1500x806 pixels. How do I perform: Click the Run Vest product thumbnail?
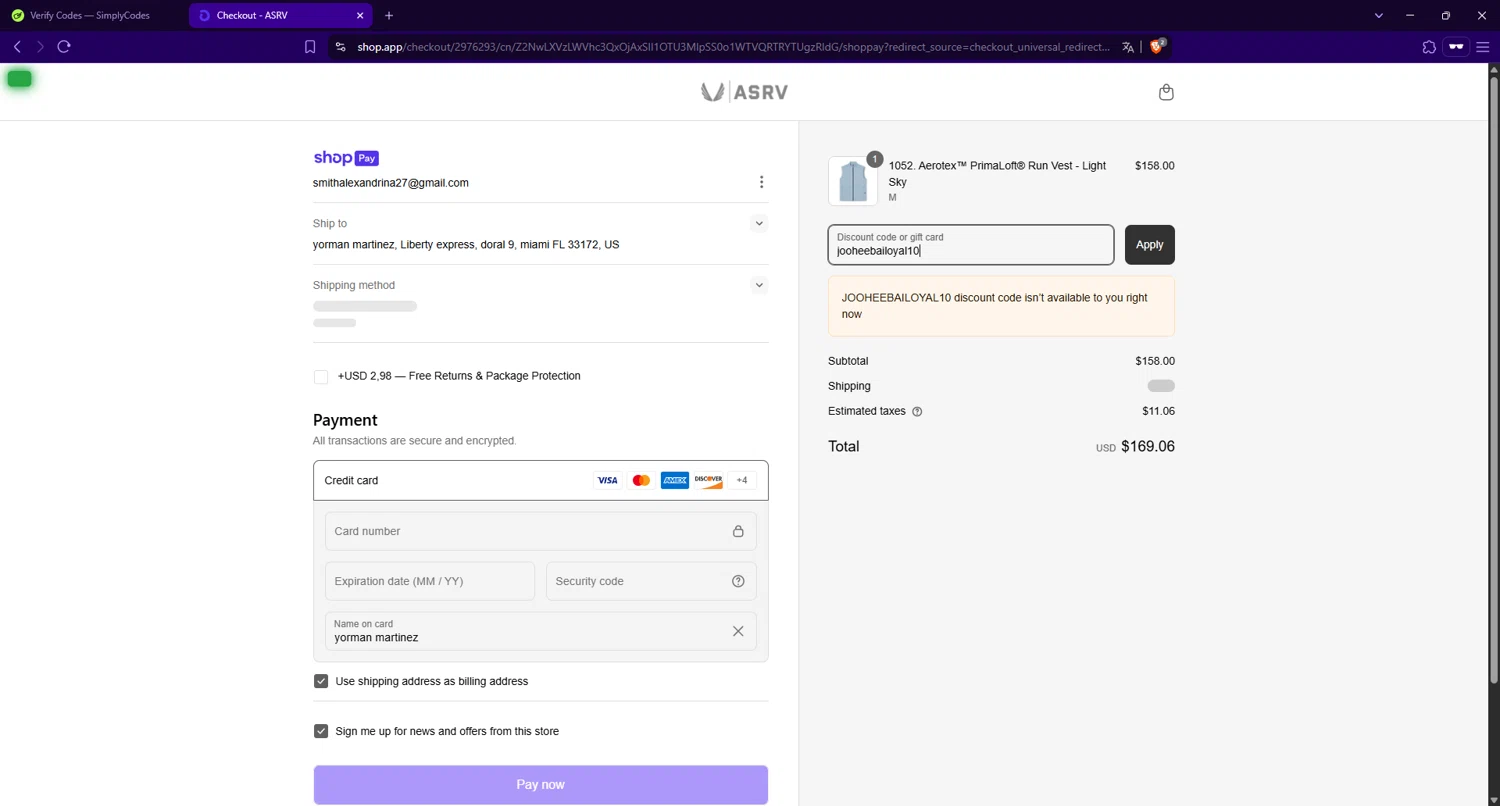(x=853, y=181)
